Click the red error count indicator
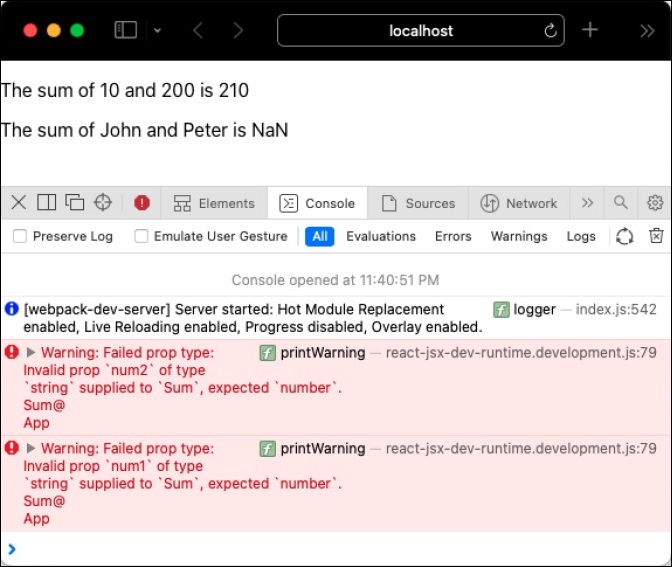Image resolution: width=672 pixels, height=567 pixels. click(x=142, y=203)
